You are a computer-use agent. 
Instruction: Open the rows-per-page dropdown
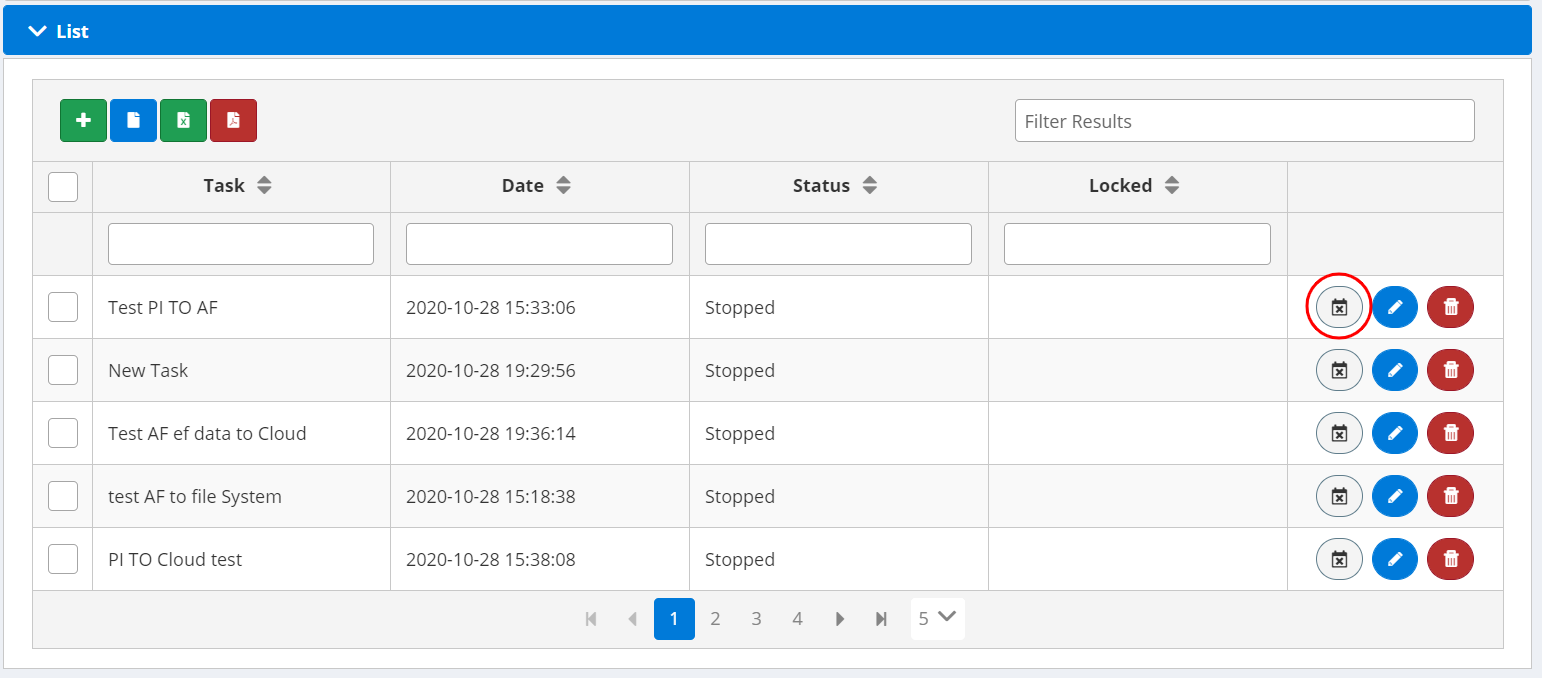pyautogui.click(x=937, y=618)
